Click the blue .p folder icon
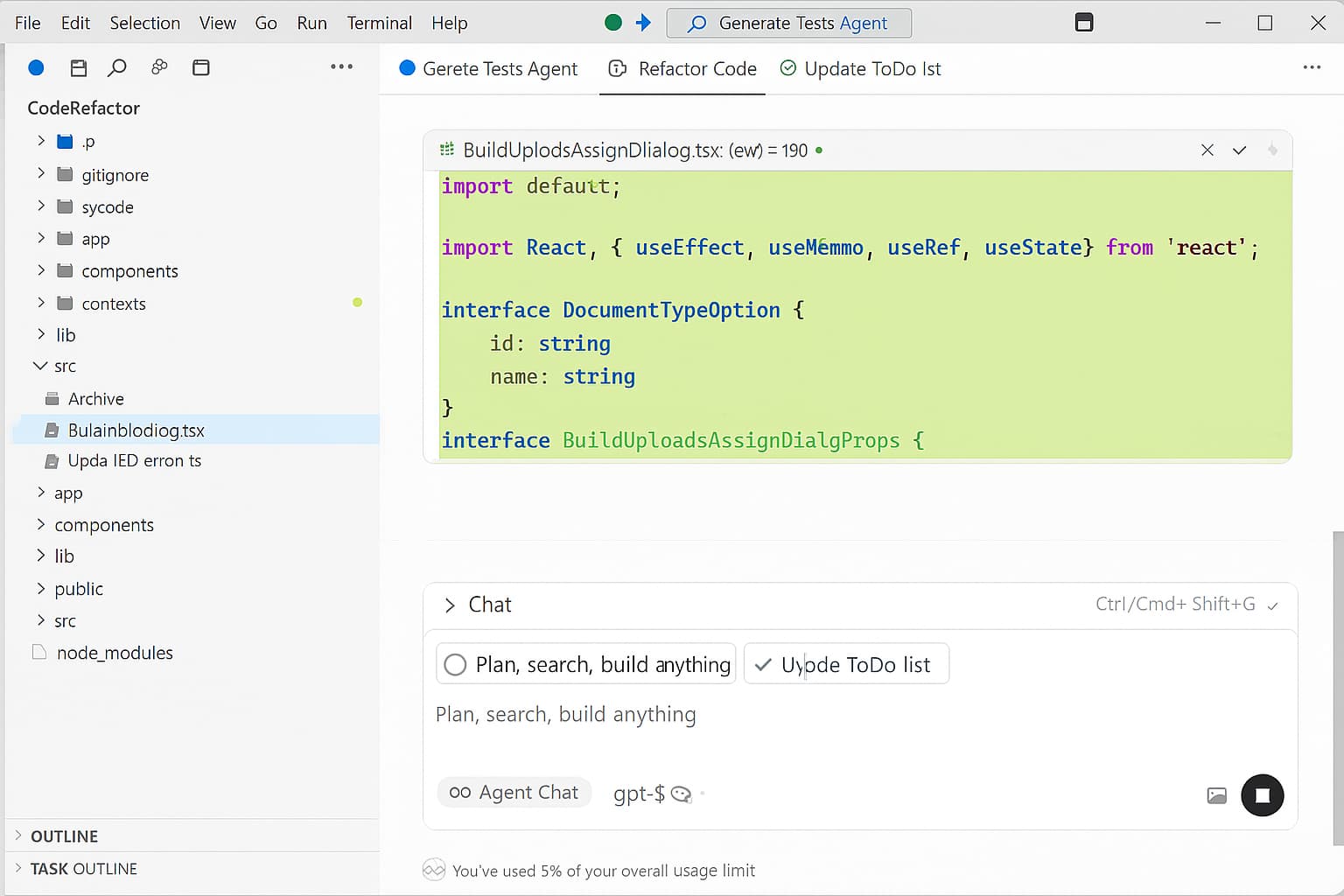Viewport: 1344px width, 896px height. 65,141
